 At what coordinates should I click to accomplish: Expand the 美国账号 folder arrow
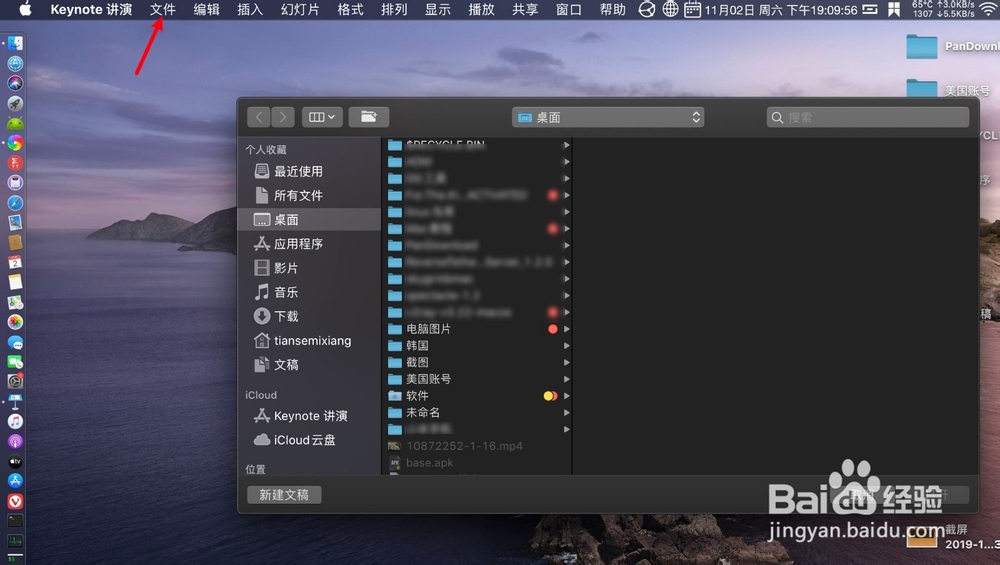566,379
